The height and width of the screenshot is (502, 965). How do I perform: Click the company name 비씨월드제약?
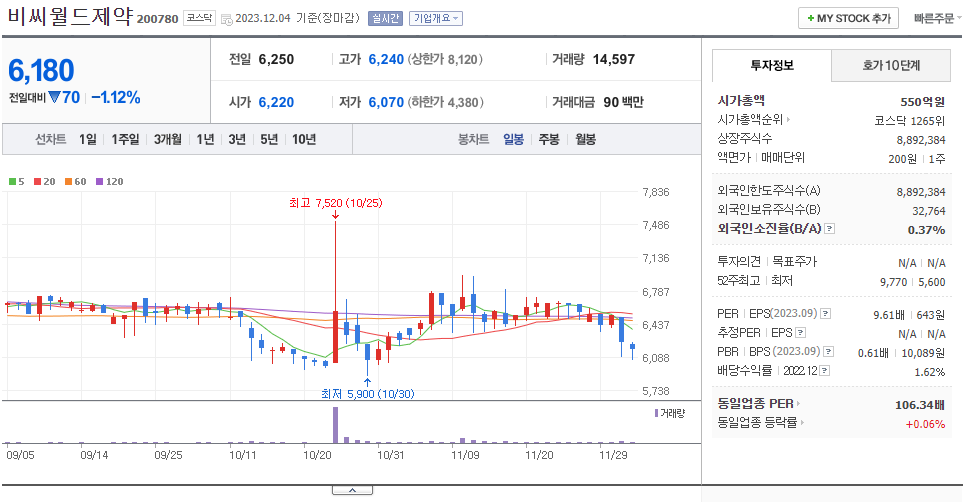[70, 16]
